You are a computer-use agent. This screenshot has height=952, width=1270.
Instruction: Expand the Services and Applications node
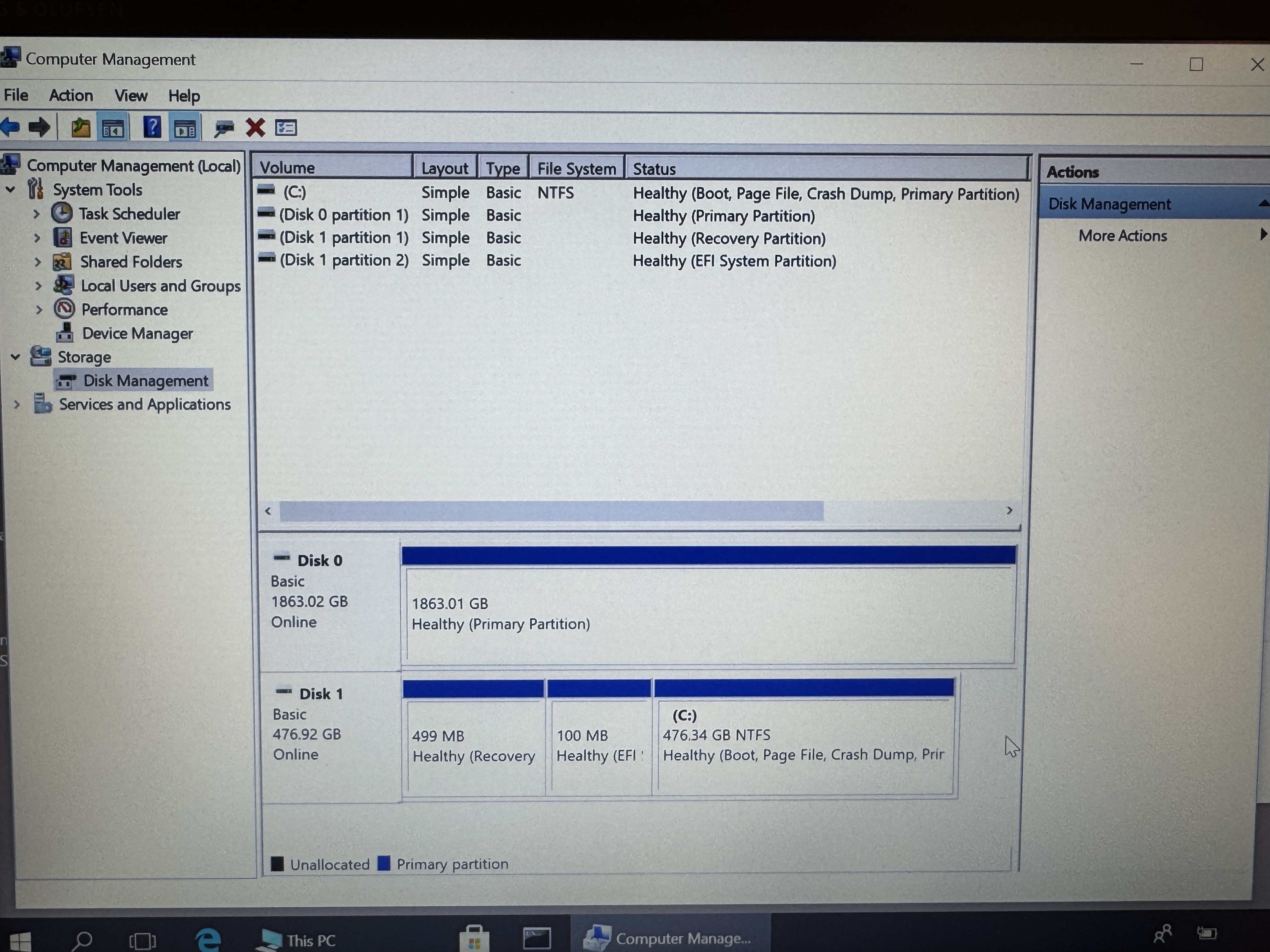[x=17, y=405]
